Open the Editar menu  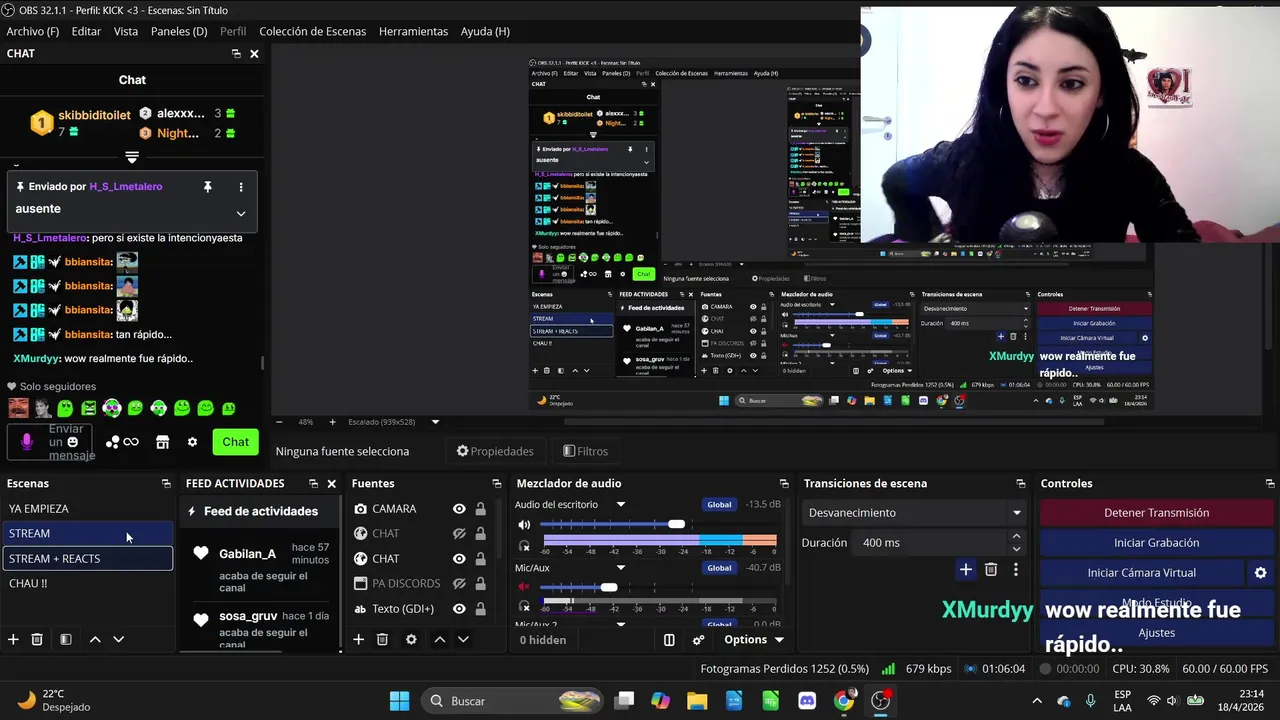pos(86,31)
